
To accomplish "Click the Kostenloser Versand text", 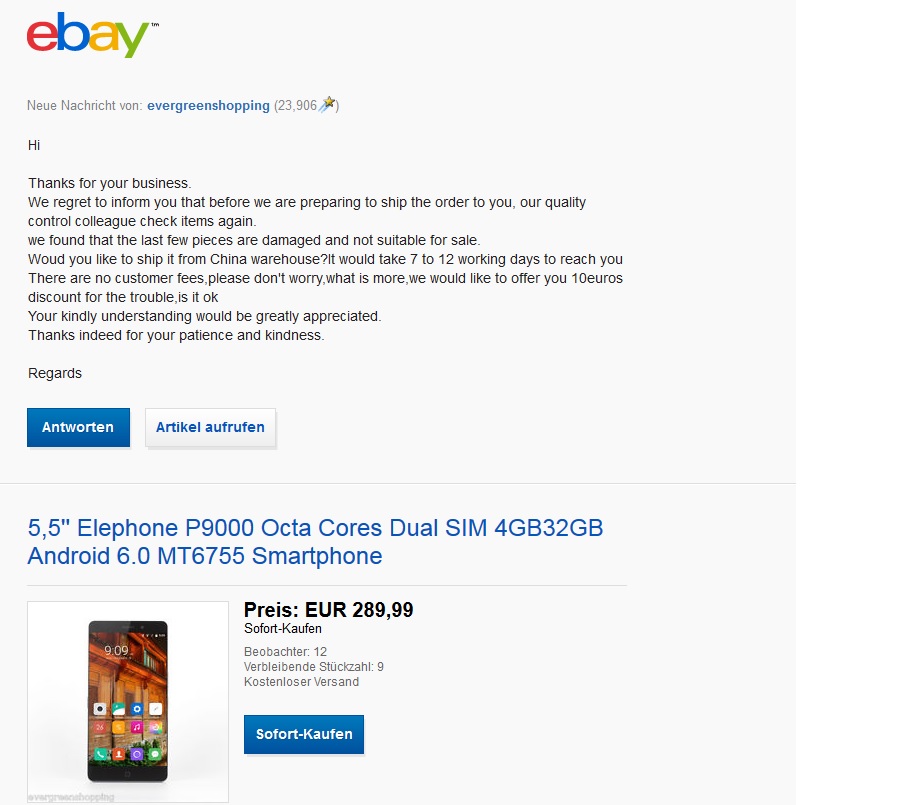I will pyautogui.click(x=301, y=682).
